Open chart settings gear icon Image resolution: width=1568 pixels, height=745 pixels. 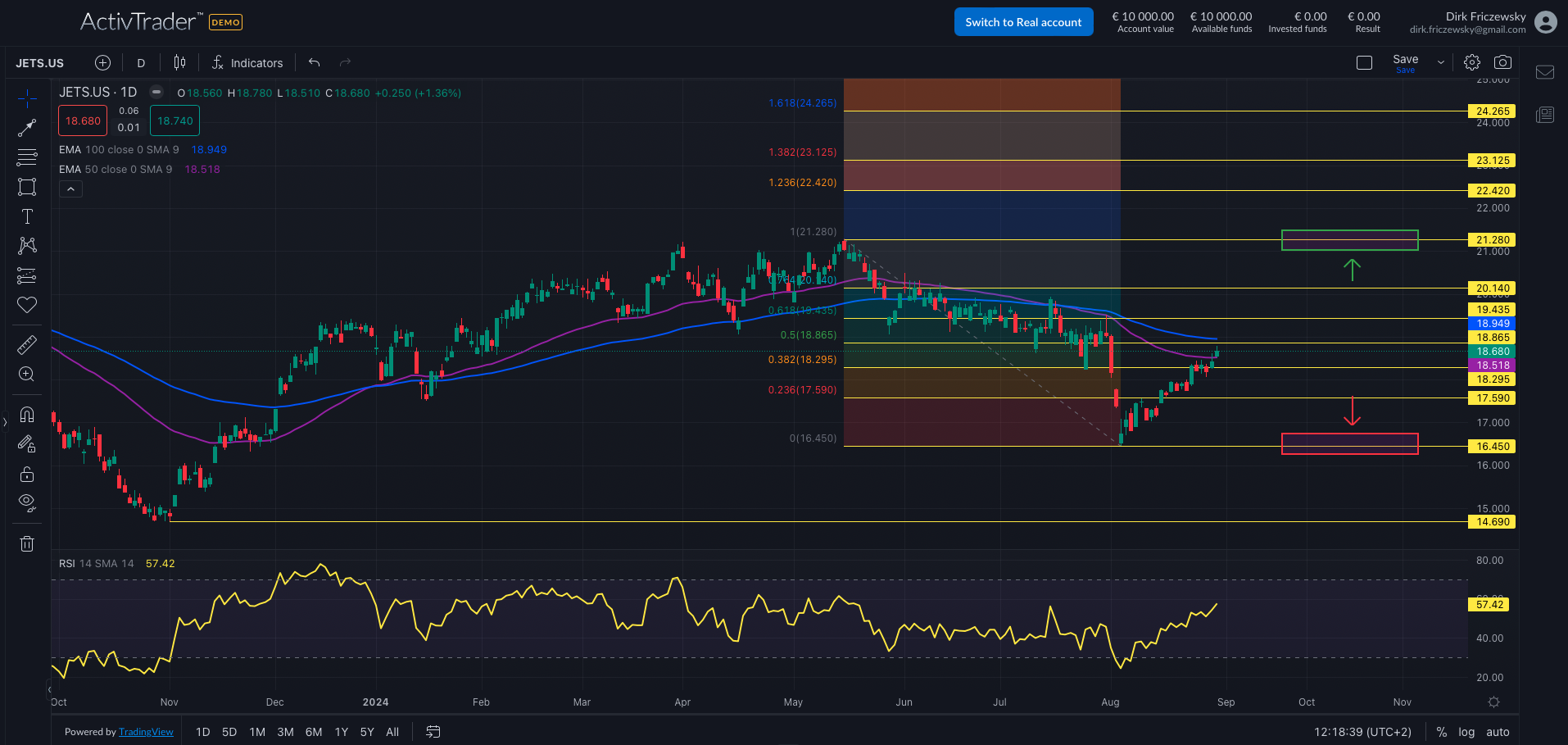(x=1472, y=62)
